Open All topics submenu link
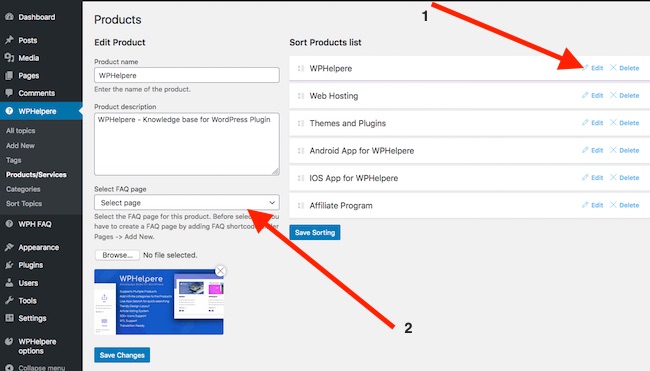 point(20,131)
